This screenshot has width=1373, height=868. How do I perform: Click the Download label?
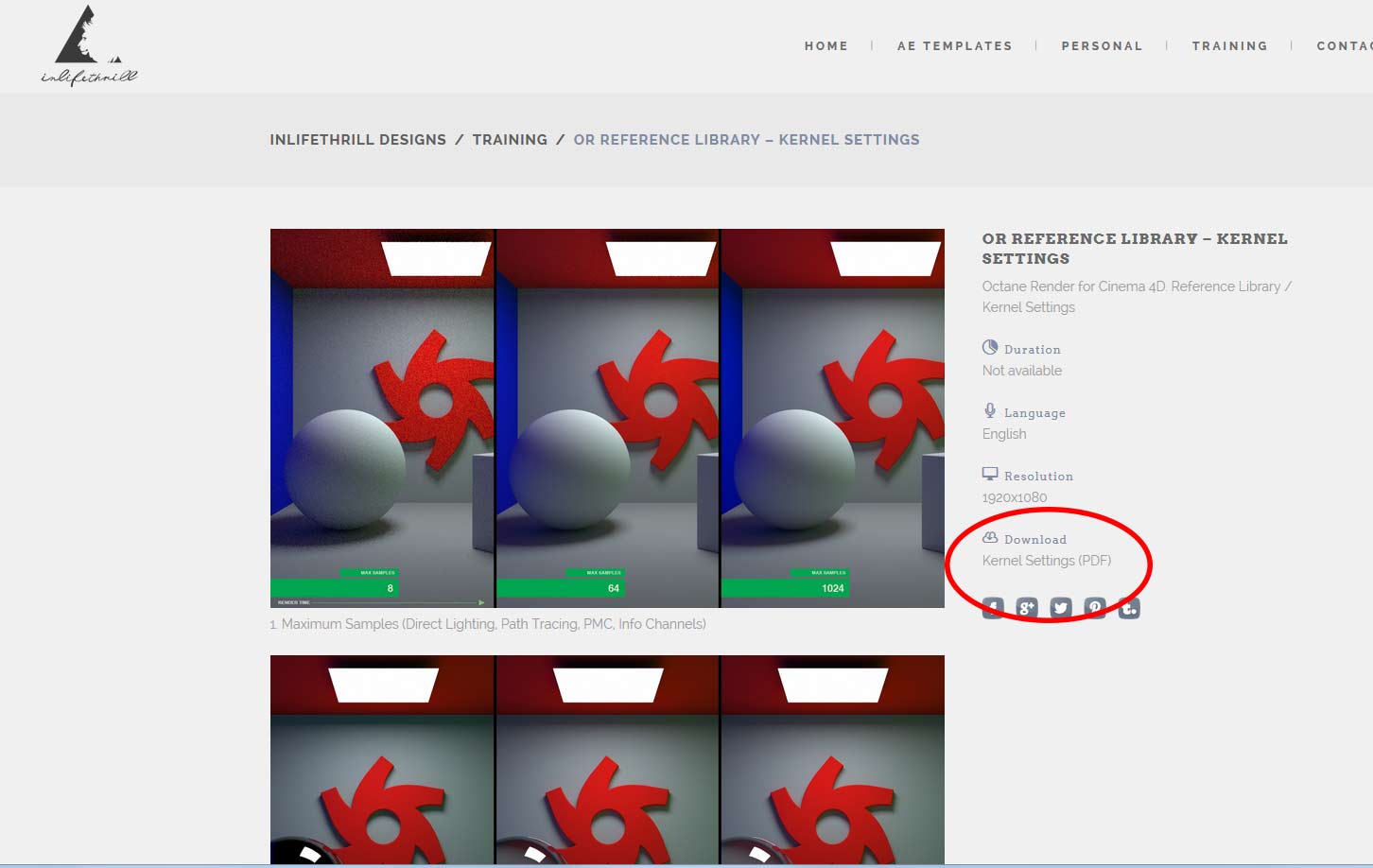[x=1035, y=540]
